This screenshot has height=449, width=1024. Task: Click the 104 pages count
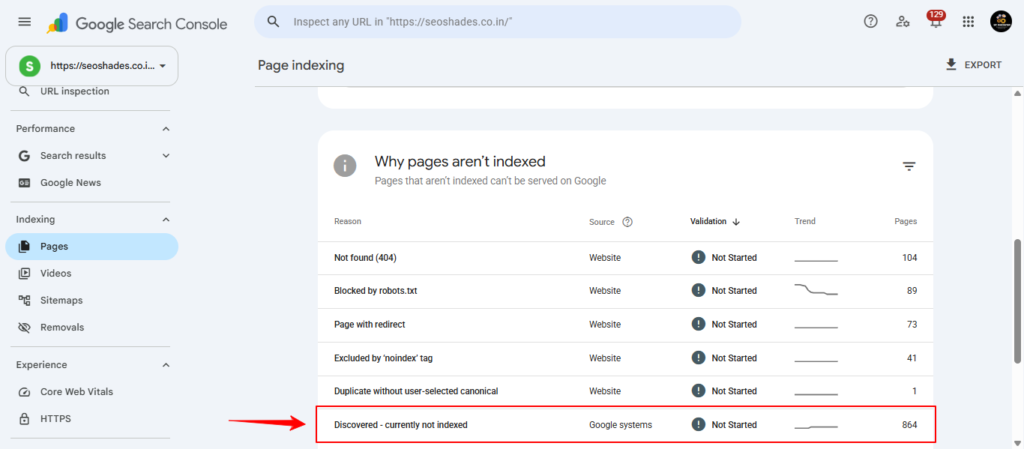909,258
